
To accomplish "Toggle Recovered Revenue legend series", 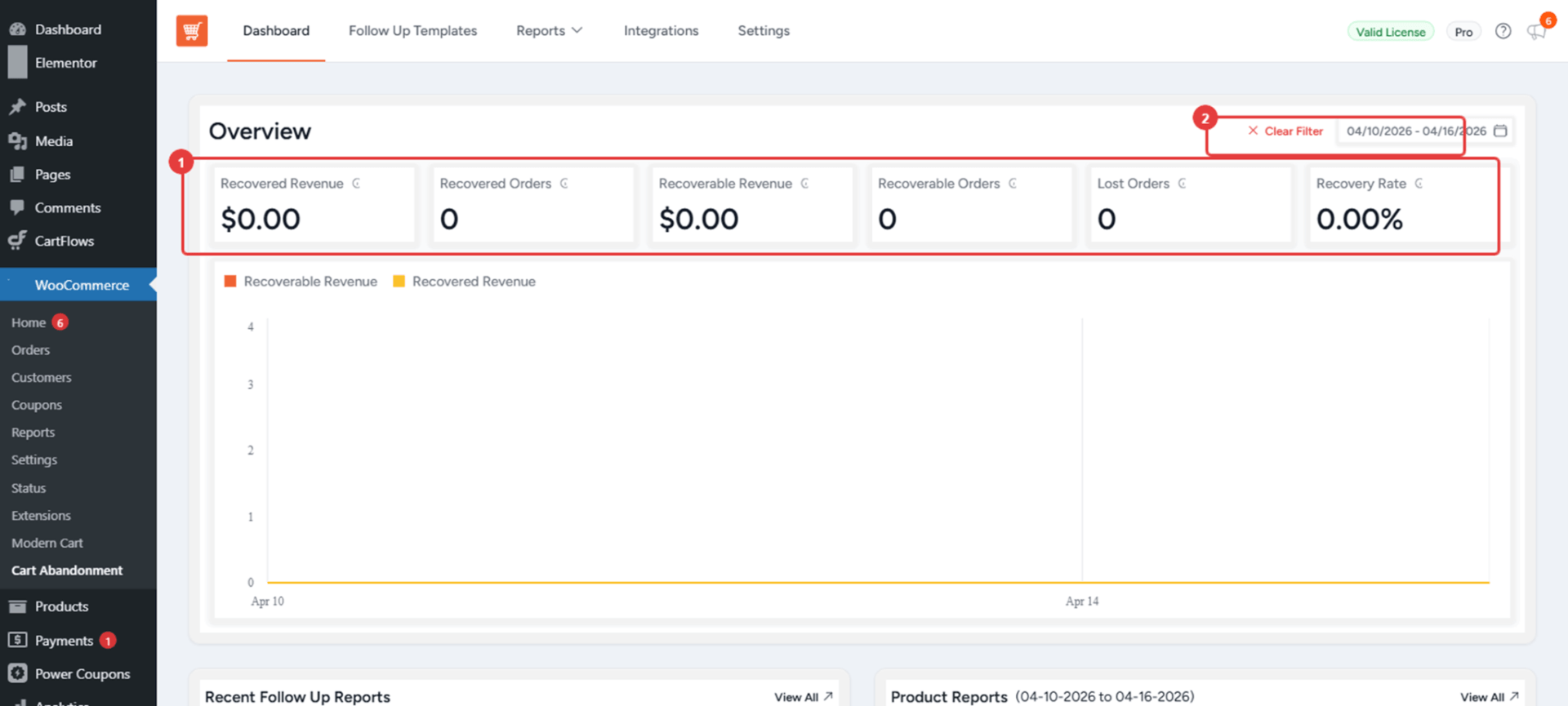I will tap(464, 282).
